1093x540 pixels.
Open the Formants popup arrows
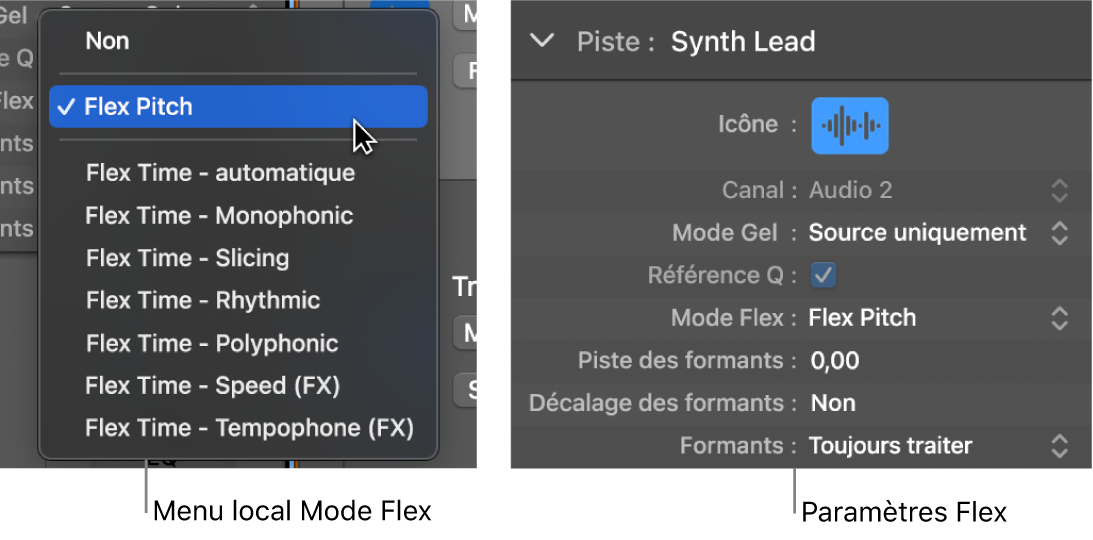[1059, 446]
